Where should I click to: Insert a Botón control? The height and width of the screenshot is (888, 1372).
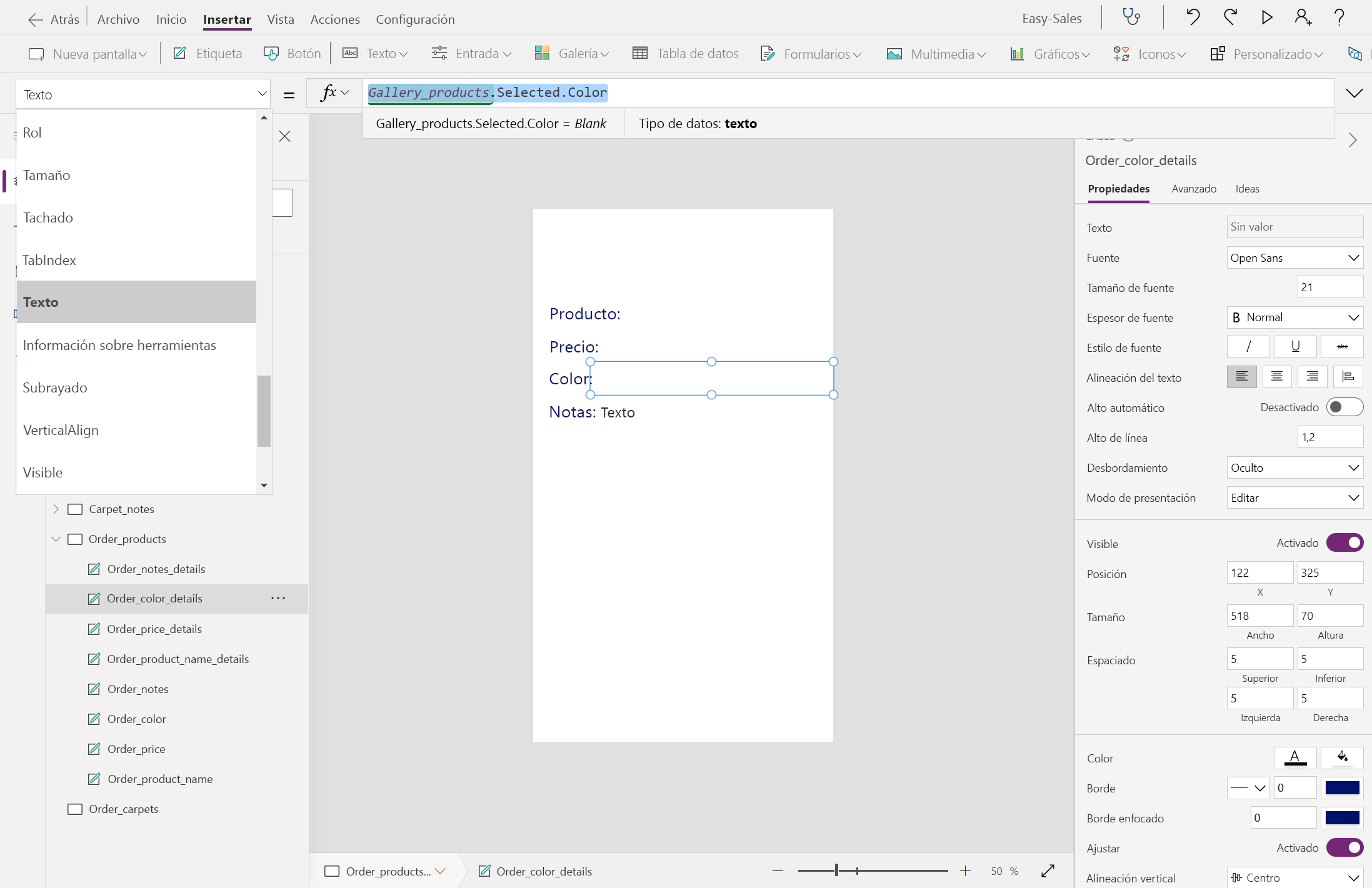(x=292, y=54)
